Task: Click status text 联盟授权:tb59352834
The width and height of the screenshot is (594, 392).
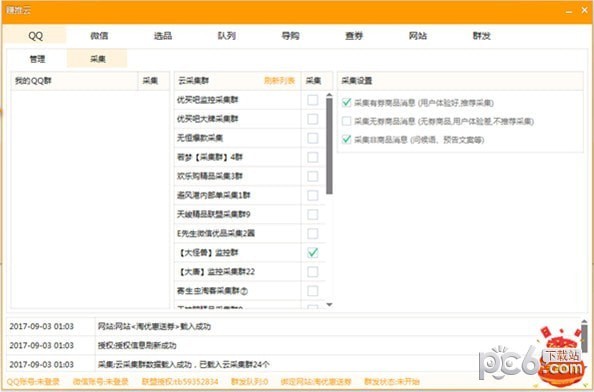Action: 180,382
